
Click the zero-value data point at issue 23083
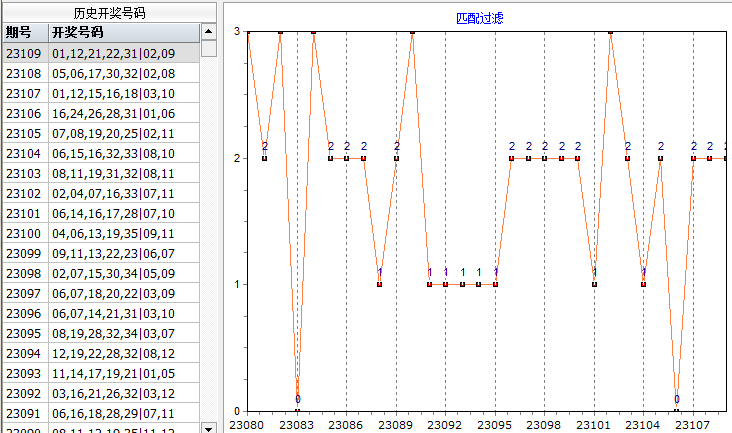[297, 410]
